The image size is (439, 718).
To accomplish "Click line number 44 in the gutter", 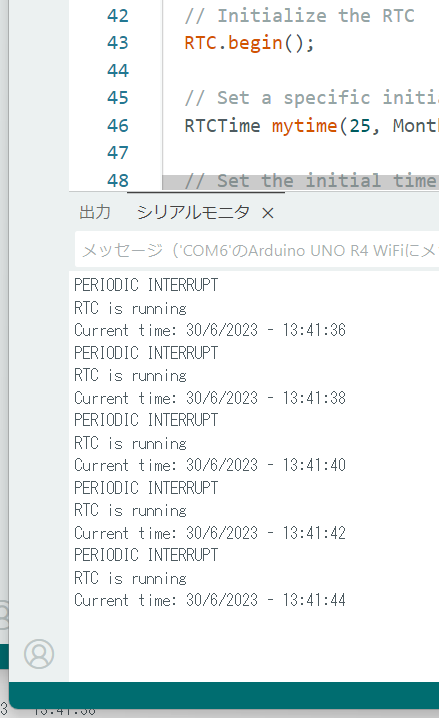I will click(118, 71).
